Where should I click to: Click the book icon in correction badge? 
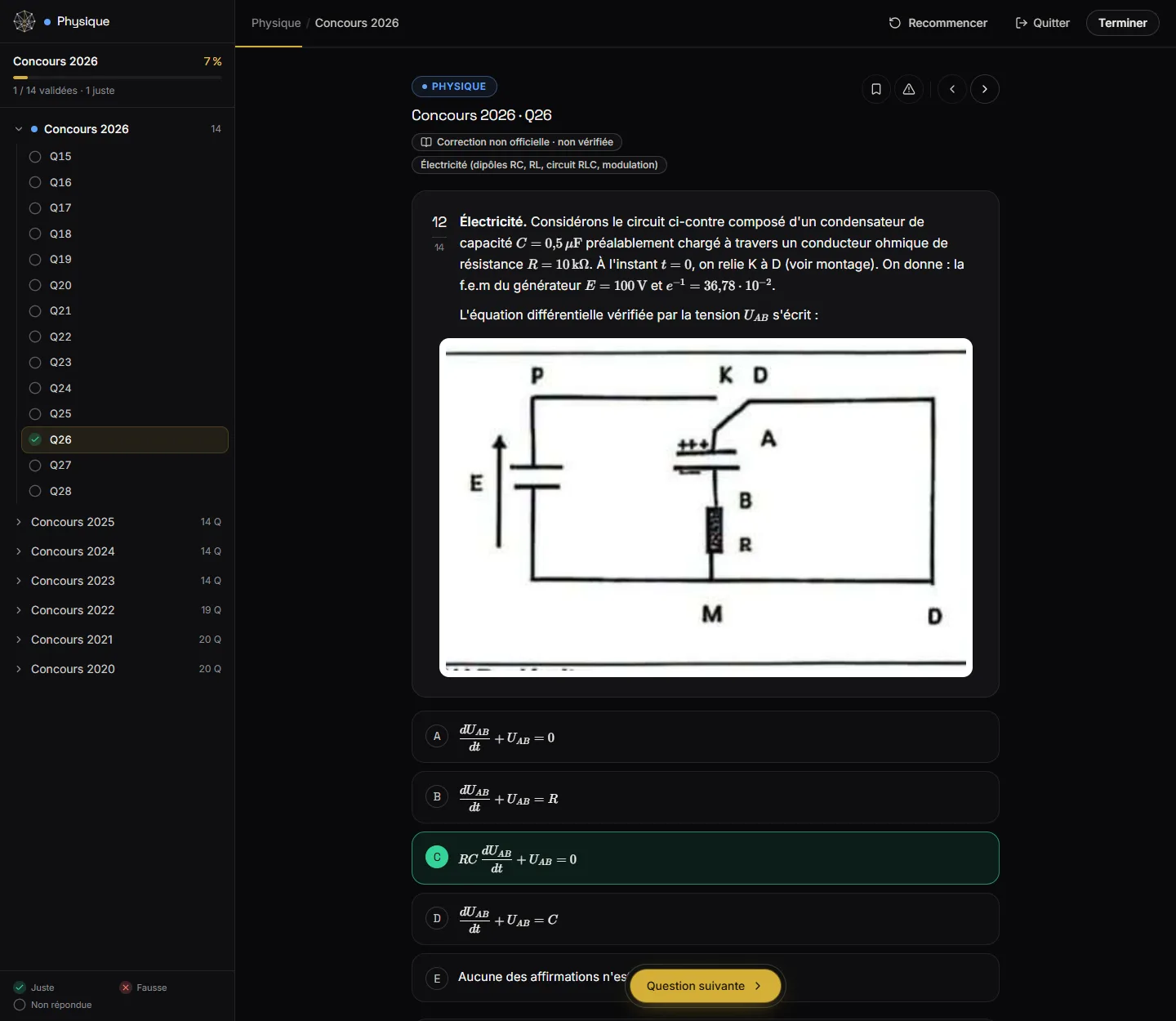point(426,142)
